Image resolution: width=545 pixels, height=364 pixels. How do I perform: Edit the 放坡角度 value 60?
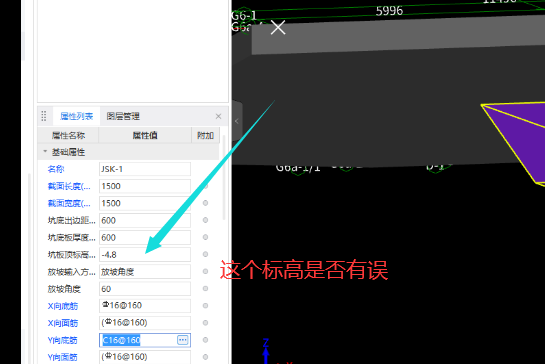[x=145, y=289]
